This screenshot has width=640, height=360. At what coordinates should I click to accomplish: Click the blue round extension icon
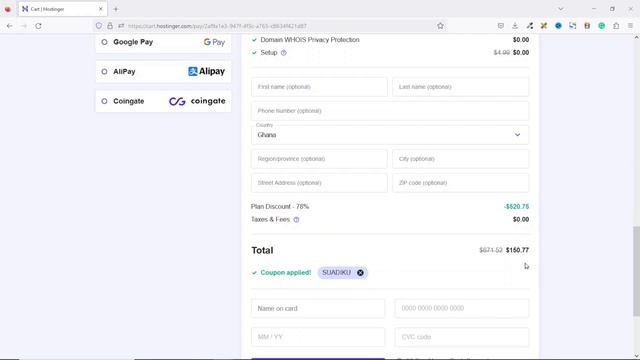(x=558, y=26)
